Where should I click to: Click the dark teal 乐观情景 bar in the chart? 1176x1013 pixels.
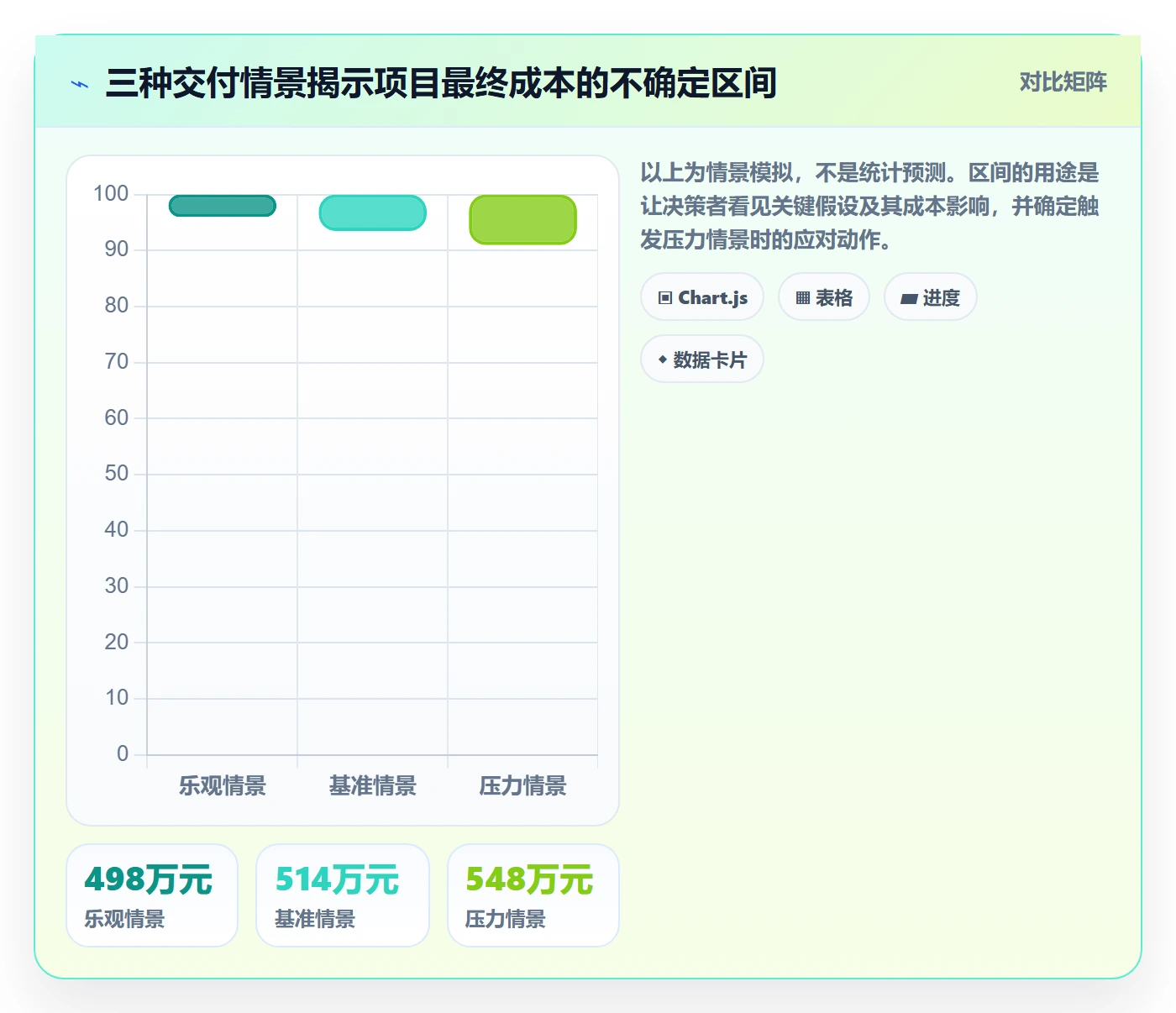[x=223, y=206]
